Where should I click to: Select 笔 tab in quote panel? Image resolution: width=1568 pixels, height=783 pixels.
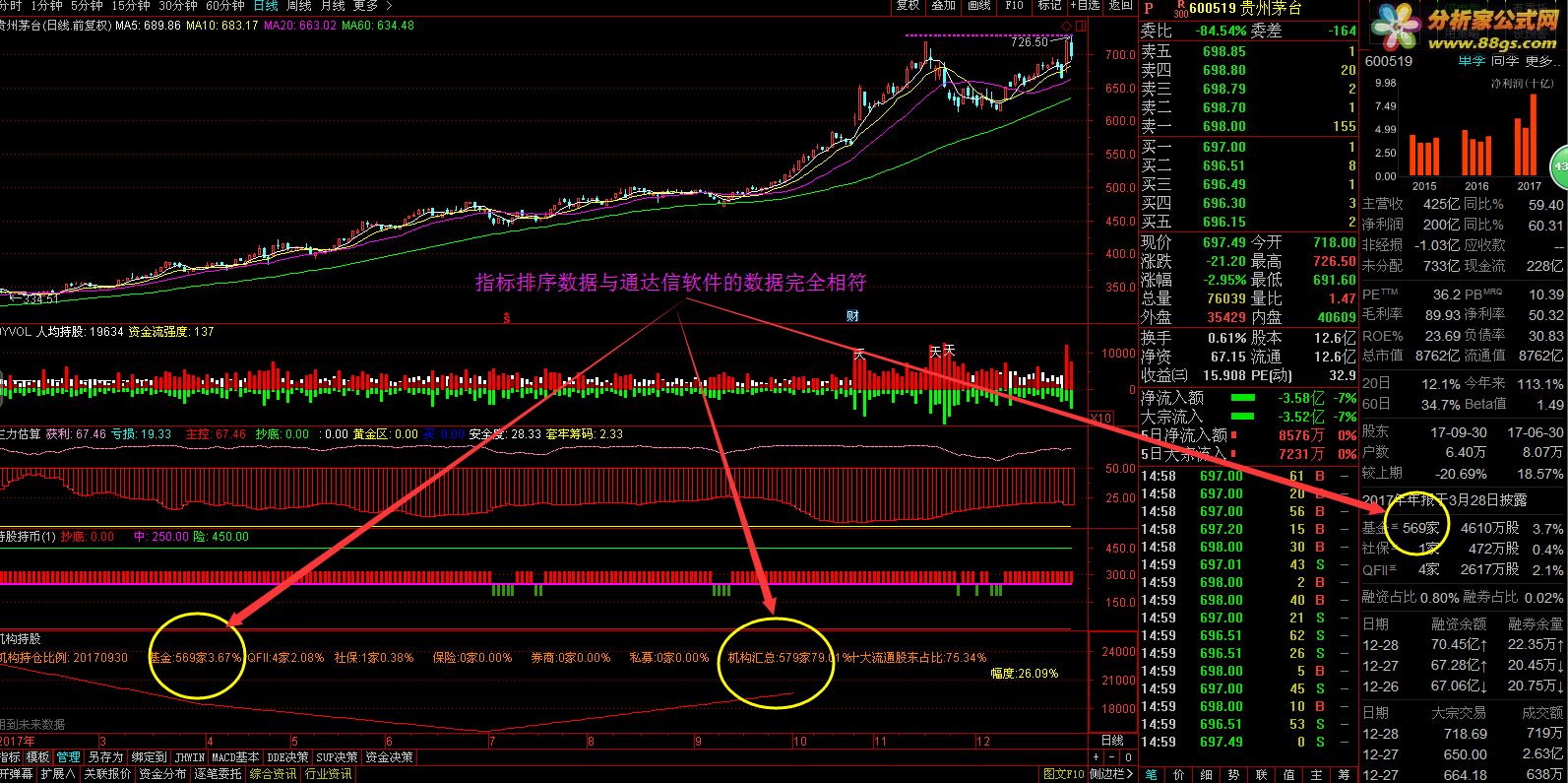tap(1152, 775)
